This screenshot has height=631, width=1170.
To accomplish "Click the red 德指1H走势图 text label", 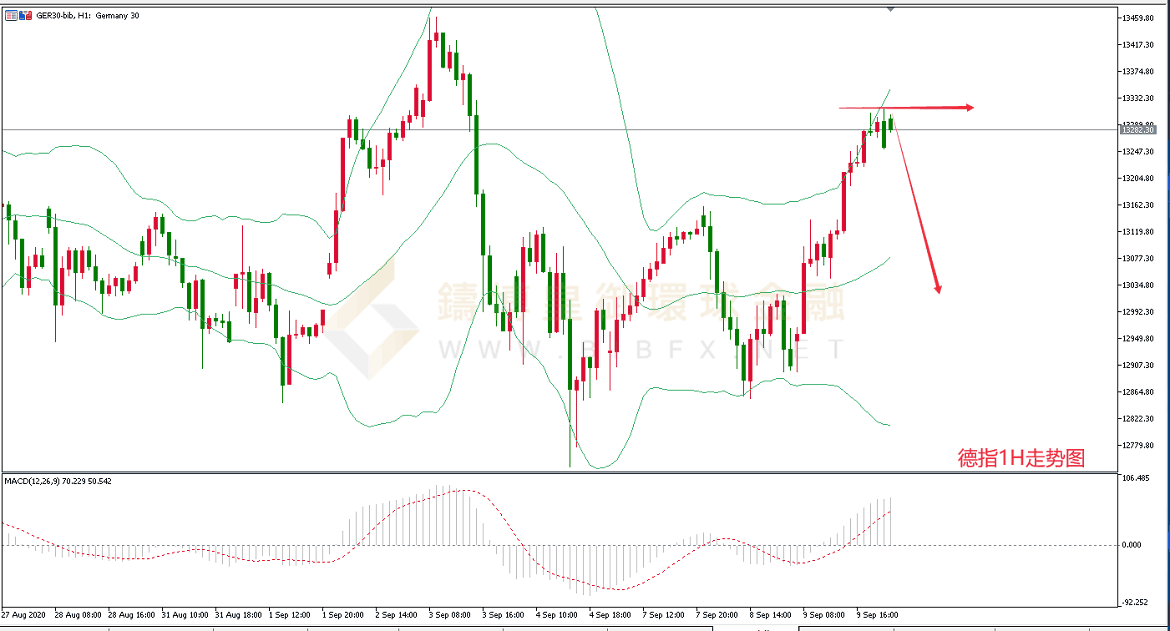I will coord(1021,458).
